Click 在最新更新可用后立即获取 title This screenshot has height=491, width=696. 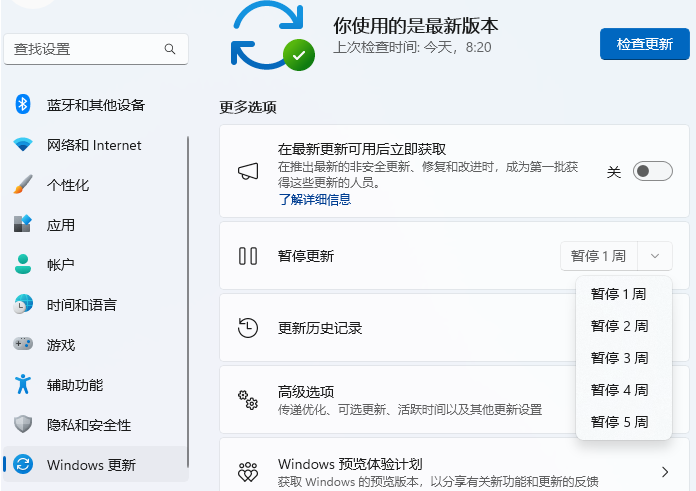[362, 149]
